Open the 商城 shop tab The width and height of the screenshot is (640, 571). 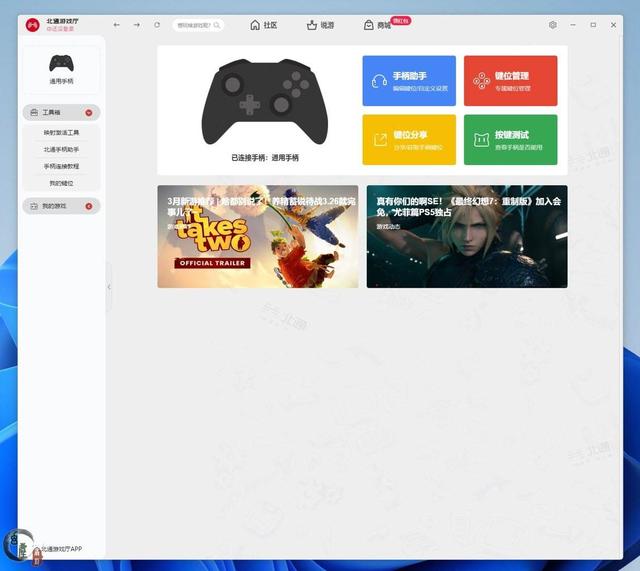pyautogui.click(x=377, y=25)
